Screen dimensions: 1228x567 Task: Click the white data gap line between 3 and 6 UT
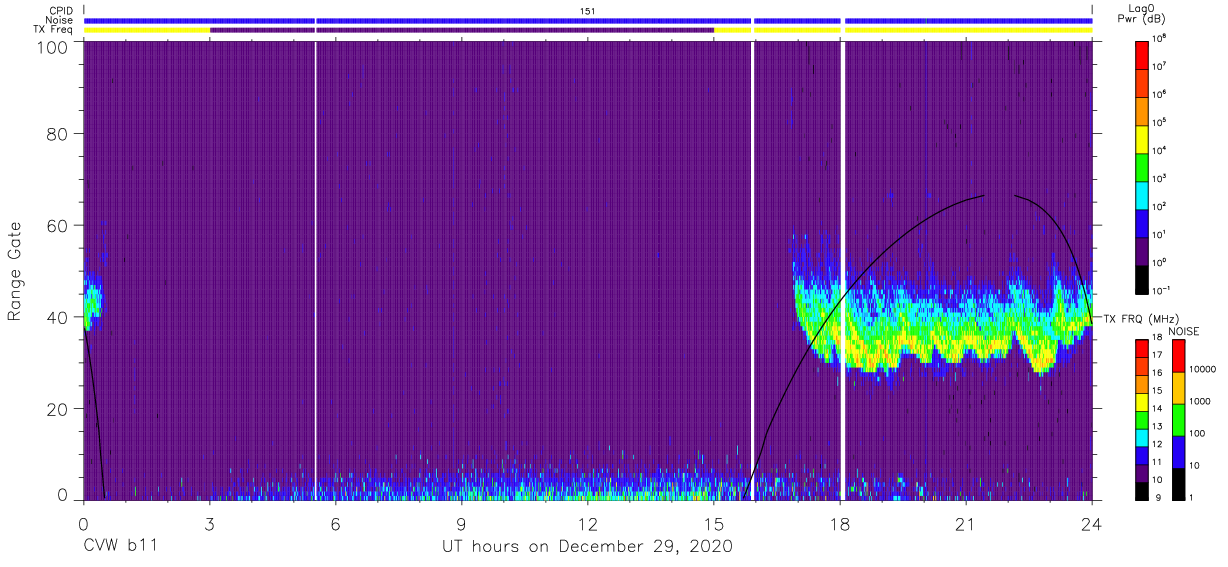316,270
